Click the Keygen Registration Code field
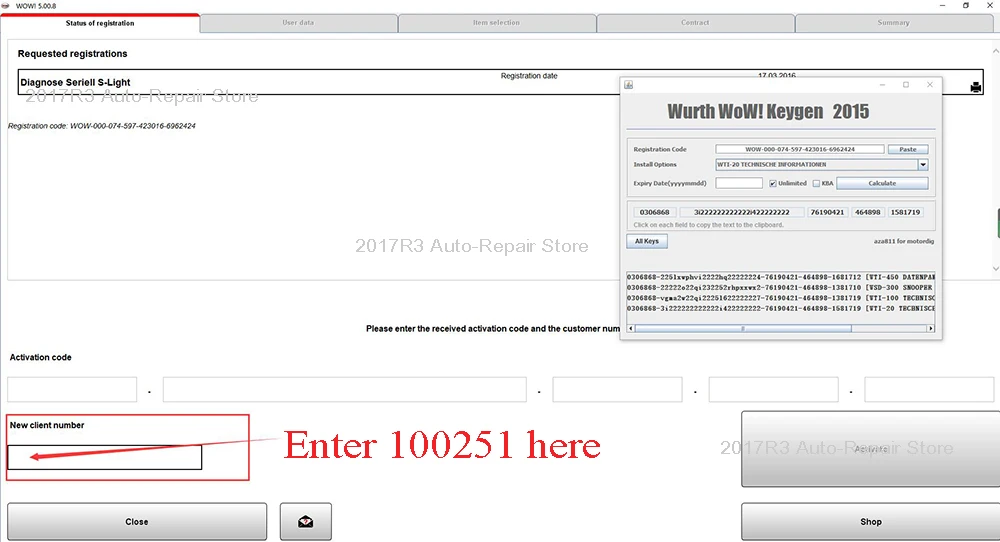This screenshot has height=542, width=1000. (800, 149)
